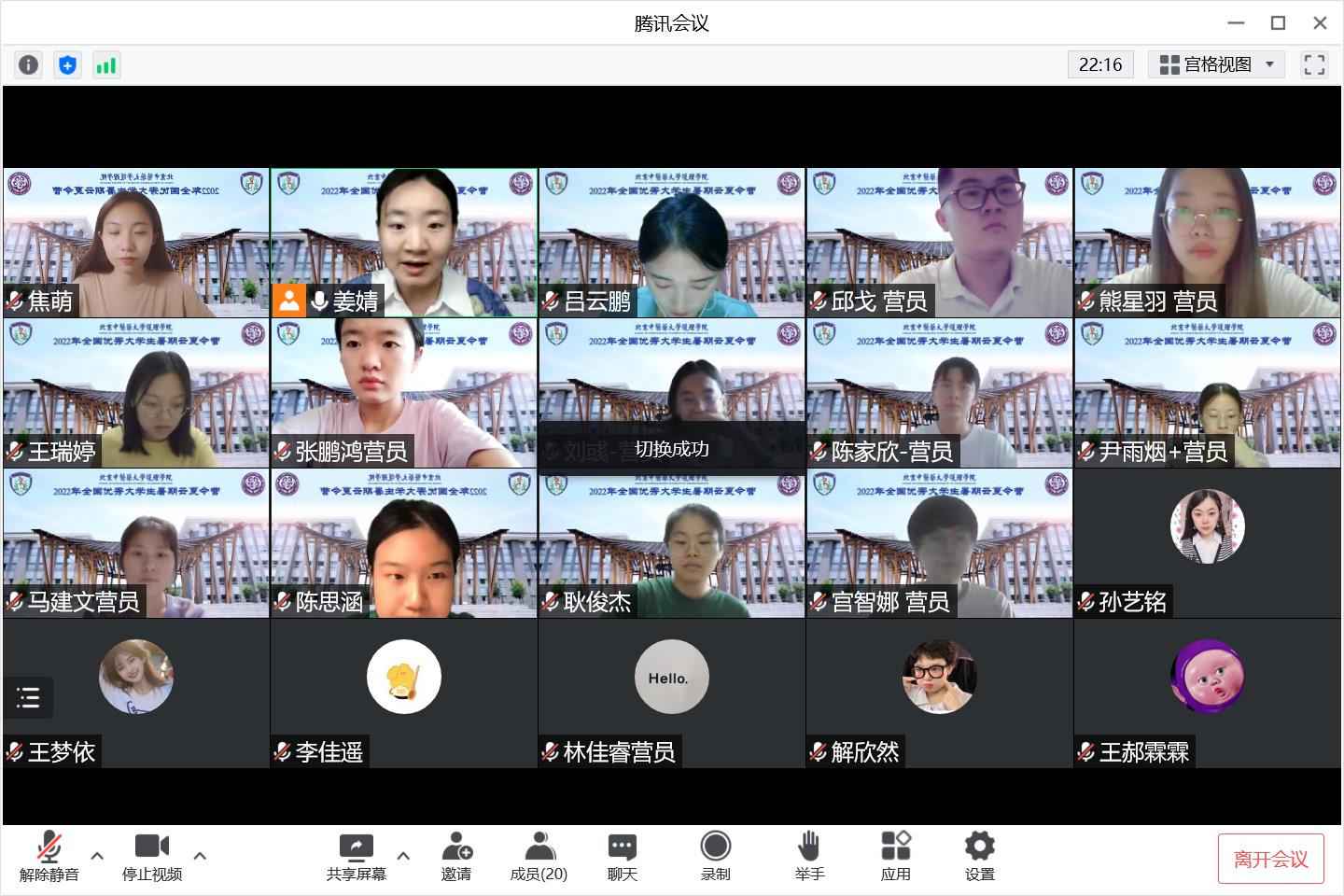Click the blue security shield icon
The width and height of the screenshot is (1344, 896).
click(x=67, y=64)
